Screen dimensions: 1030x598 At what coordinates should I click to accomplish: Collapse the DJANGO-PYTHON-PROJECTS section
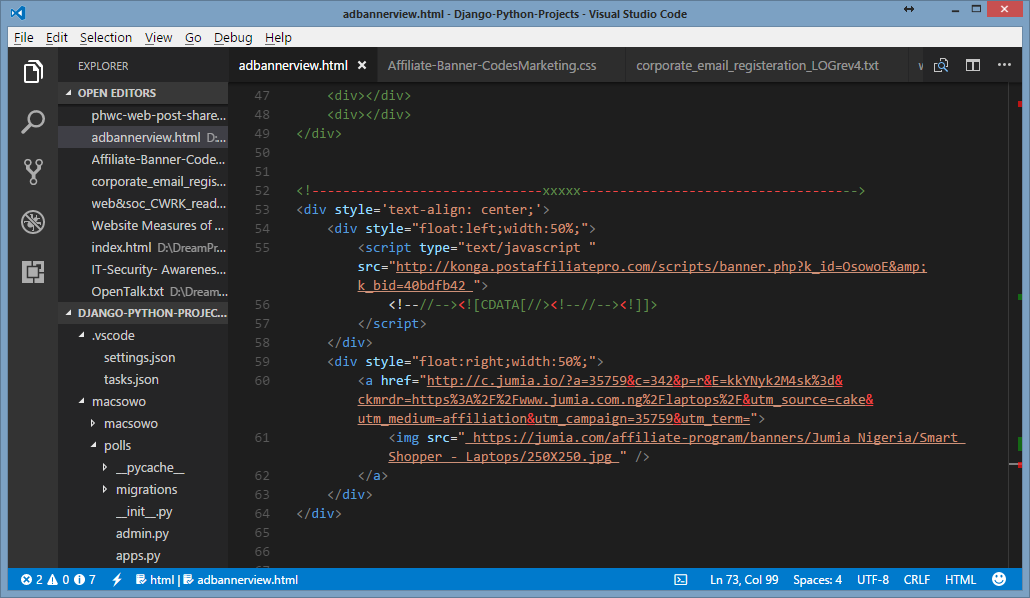(x=143, y=313)
